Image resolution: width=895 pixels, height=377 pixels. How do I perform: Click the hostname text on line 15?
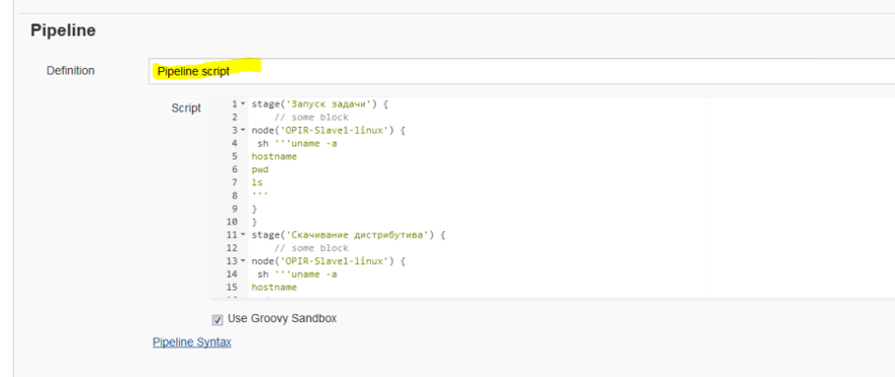[x=274, y=287]
